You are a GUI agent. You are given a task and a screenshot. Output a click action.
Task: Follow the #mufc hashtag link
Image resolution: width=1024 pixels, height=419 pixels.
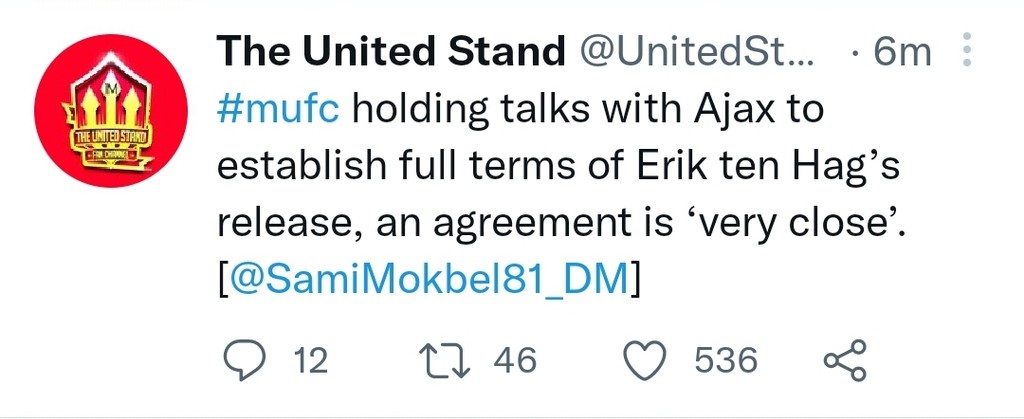(278, 108)
